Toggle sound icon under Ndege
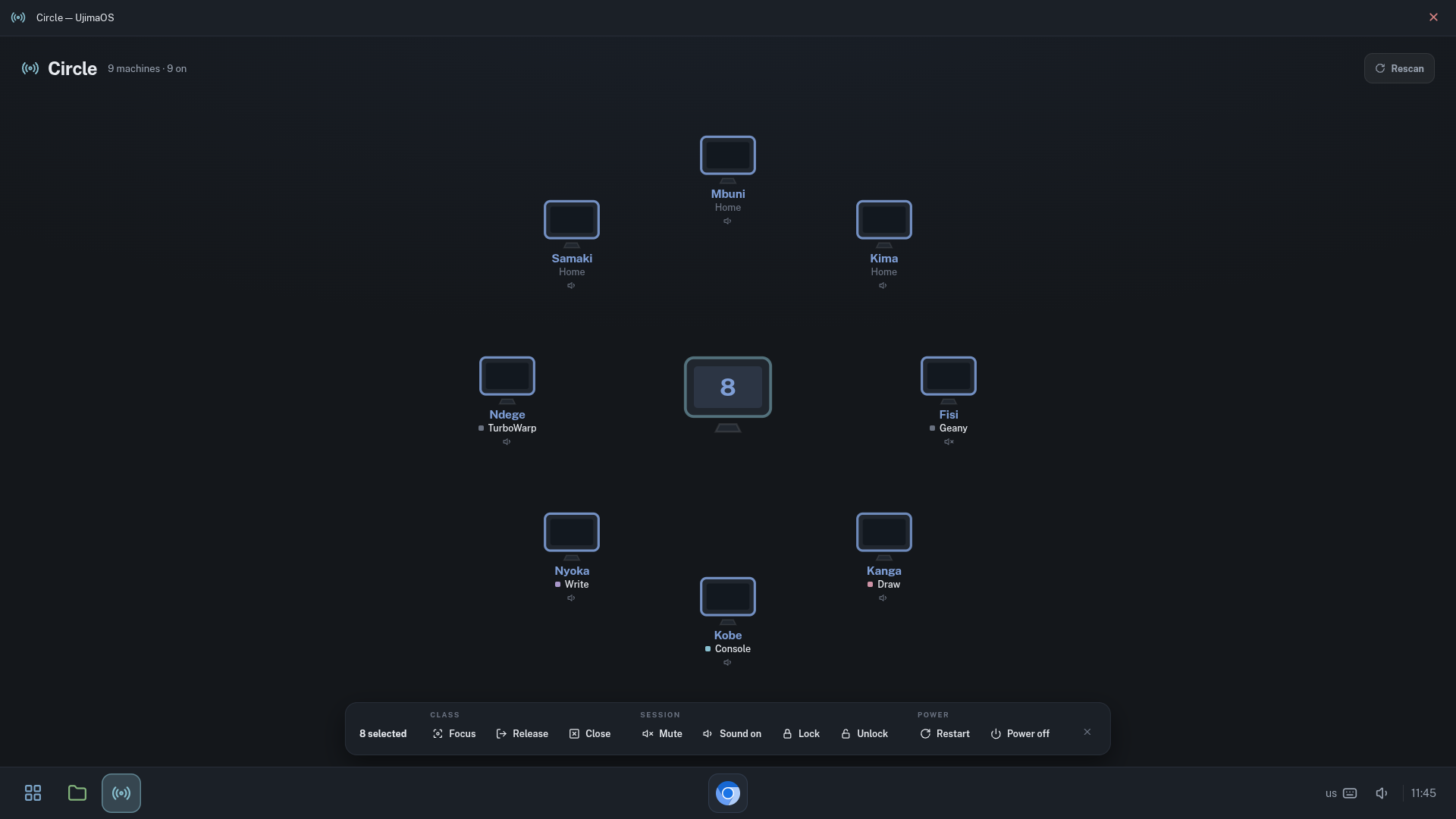Image resolution: width=1456 pixels, height=819 pixels. pos(507,442)
